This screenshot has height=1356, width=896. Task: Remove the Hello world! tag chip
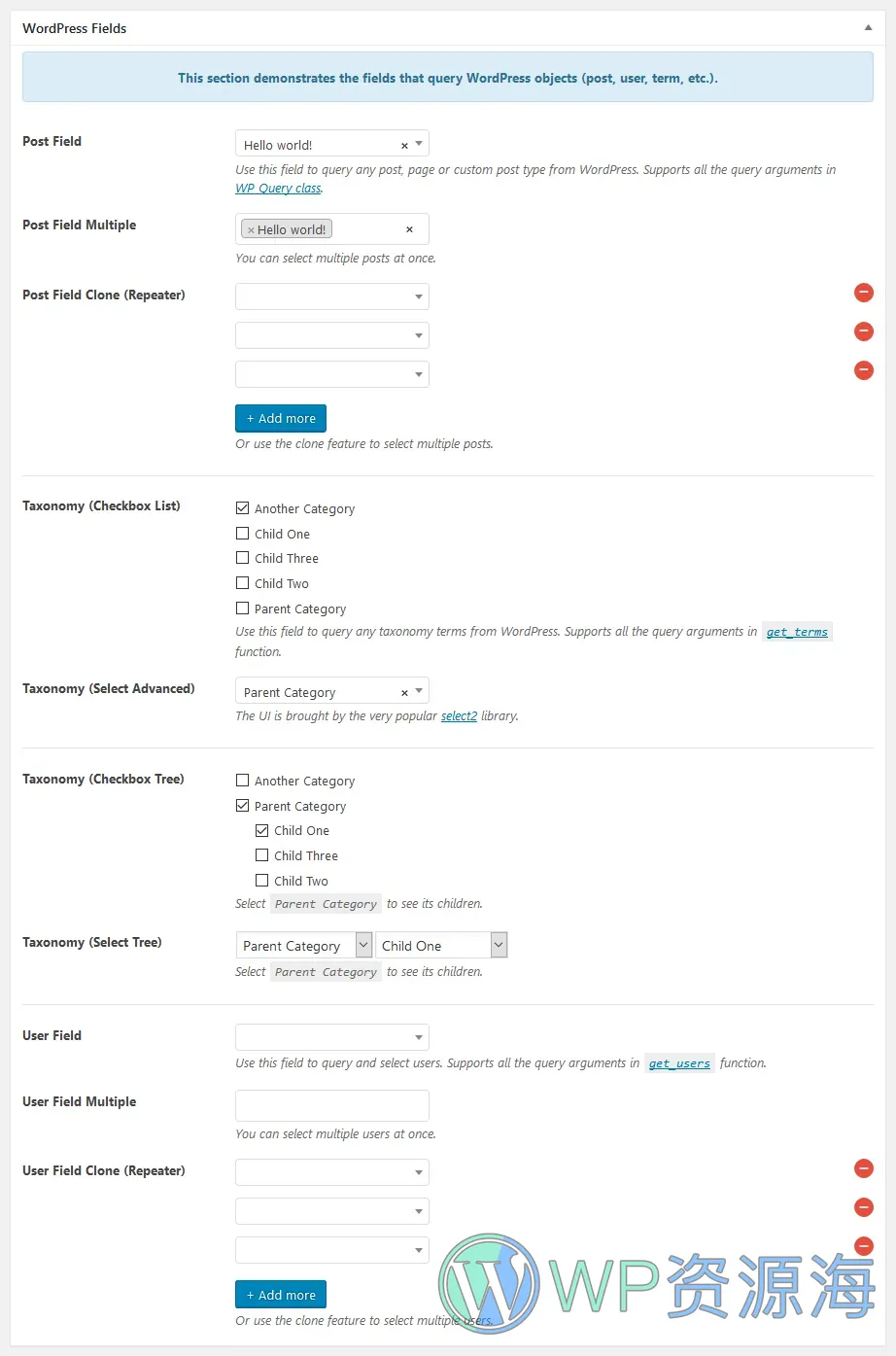251,230
